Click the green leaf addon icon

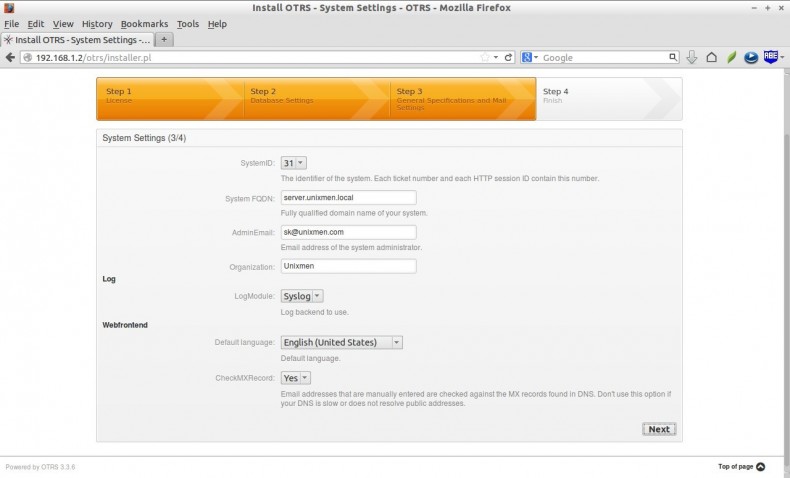731,57
